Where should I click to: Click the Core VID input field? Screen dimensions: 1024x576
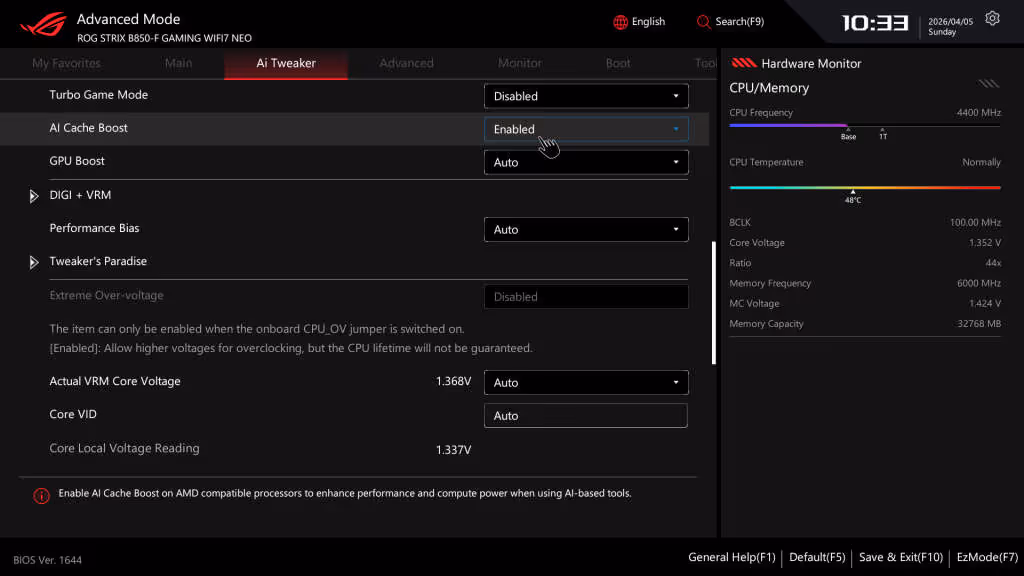point(585,414)
